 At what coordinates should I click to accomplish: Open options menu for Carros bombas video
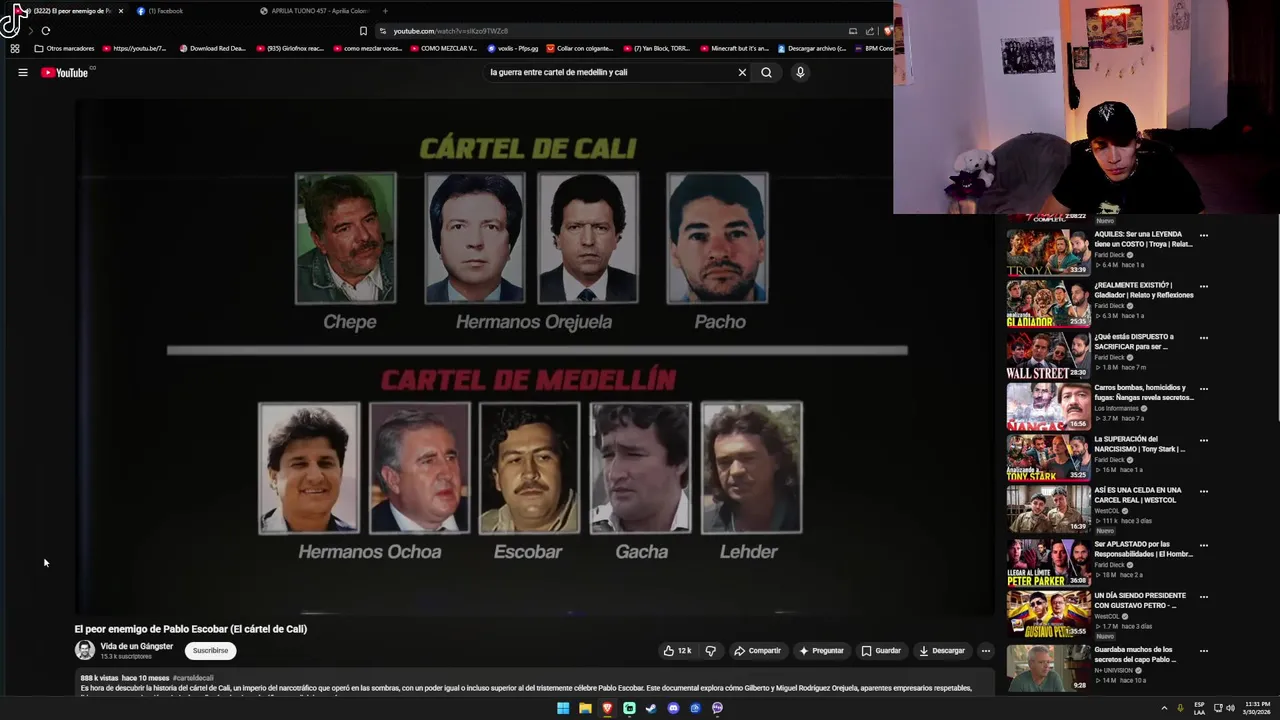pos(1203,389)
